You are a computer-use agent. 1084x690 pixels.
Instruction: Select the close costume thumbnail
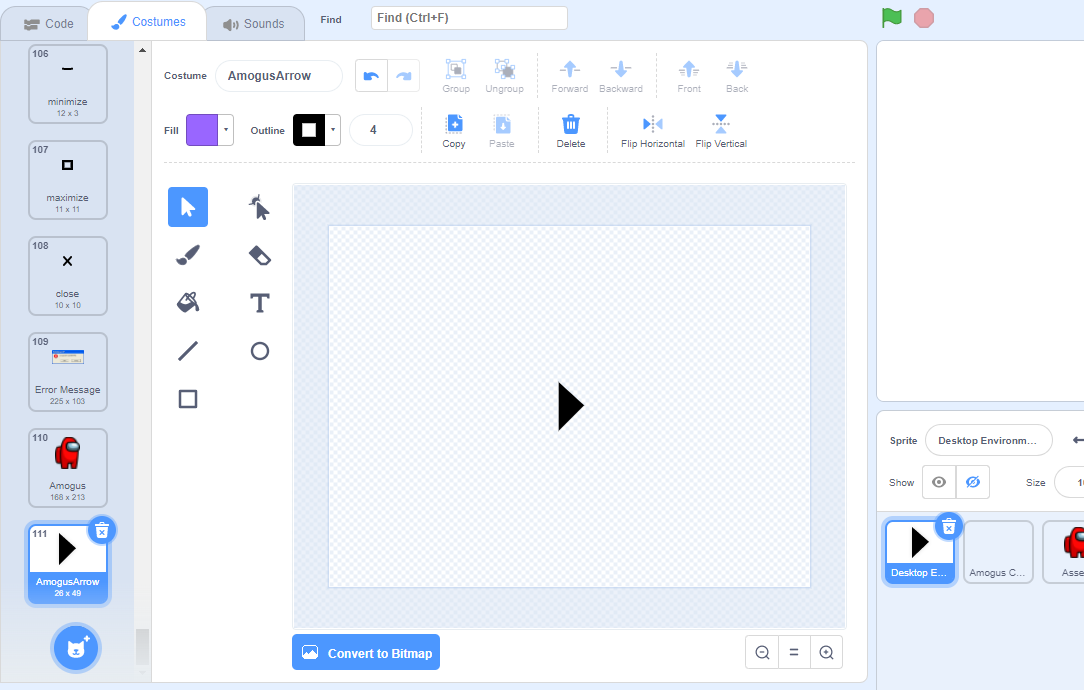68,276
